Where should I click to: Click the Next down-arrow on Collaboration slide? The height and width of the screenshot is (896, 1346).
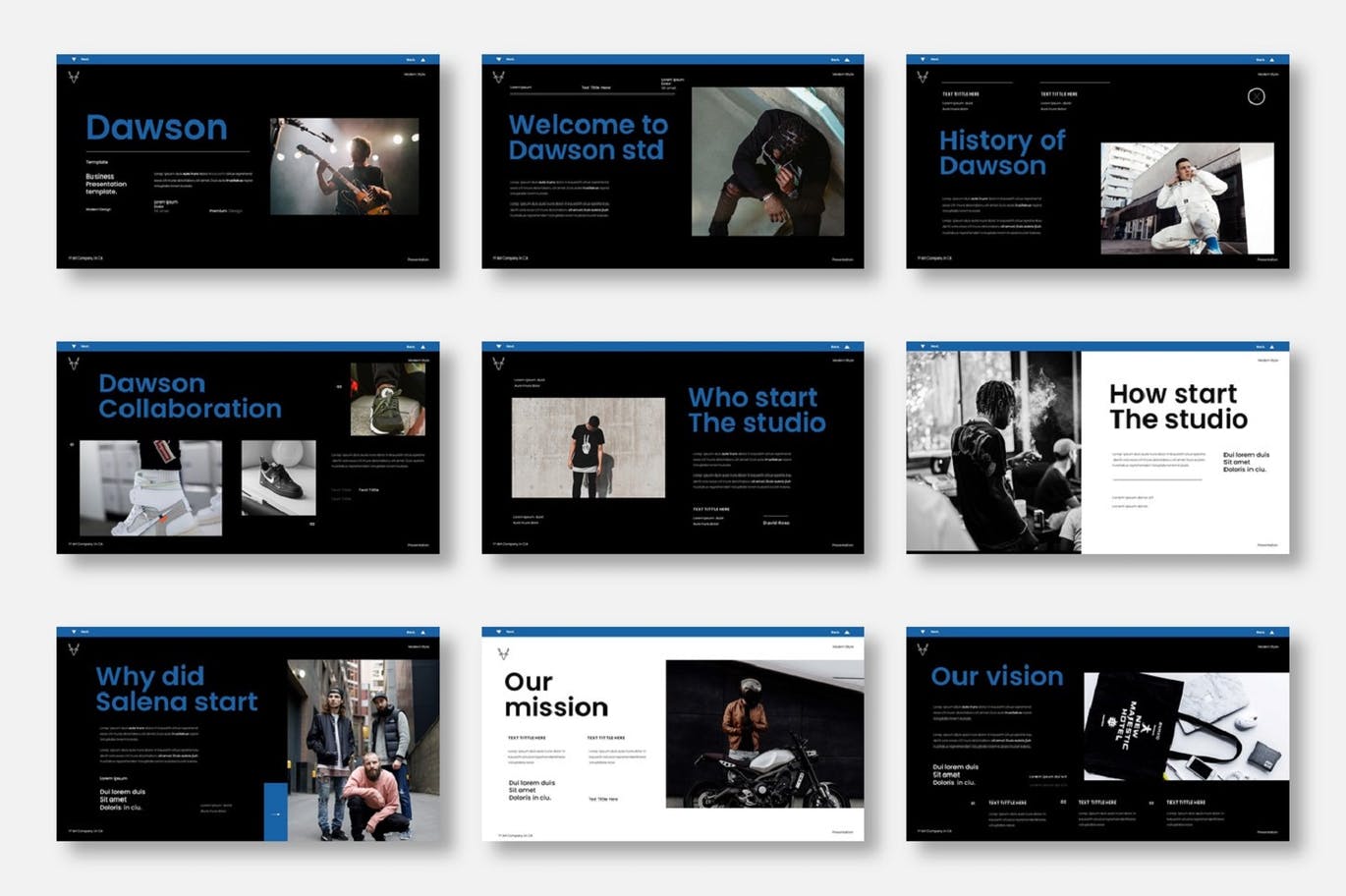73,347
